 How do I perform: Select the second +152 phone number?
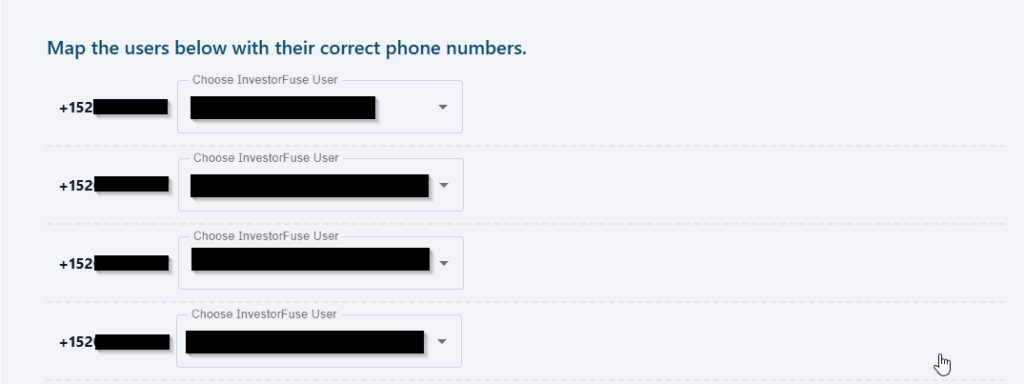point(114,185)
